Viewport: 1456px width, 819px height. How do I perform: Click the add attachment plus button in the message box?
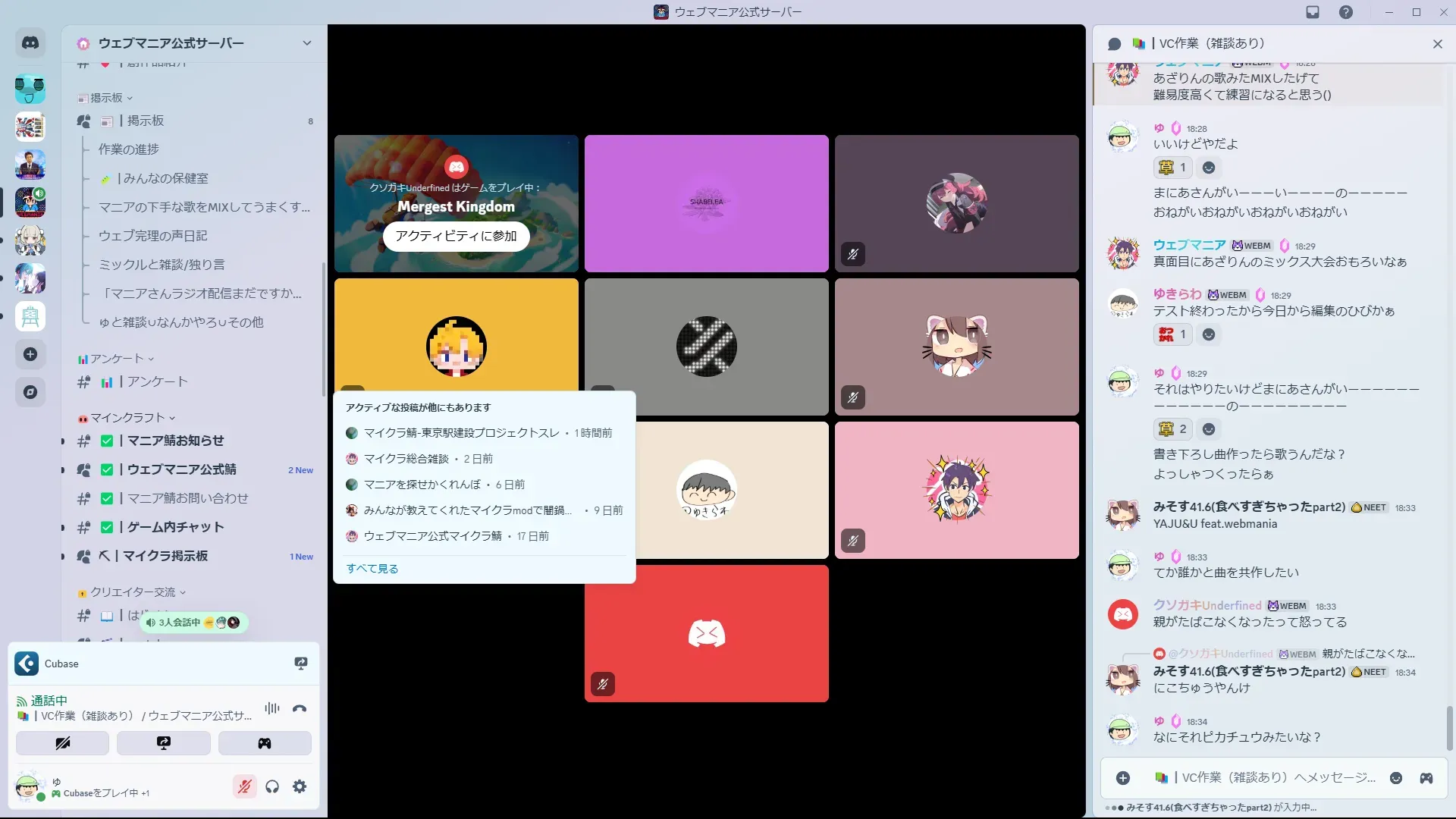[x=1123, y=778]
